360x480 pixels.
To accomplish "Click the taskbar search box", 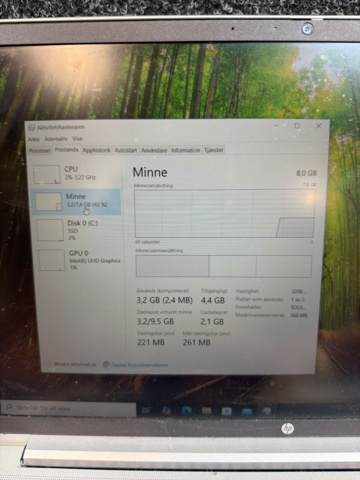I will [68, 408].
